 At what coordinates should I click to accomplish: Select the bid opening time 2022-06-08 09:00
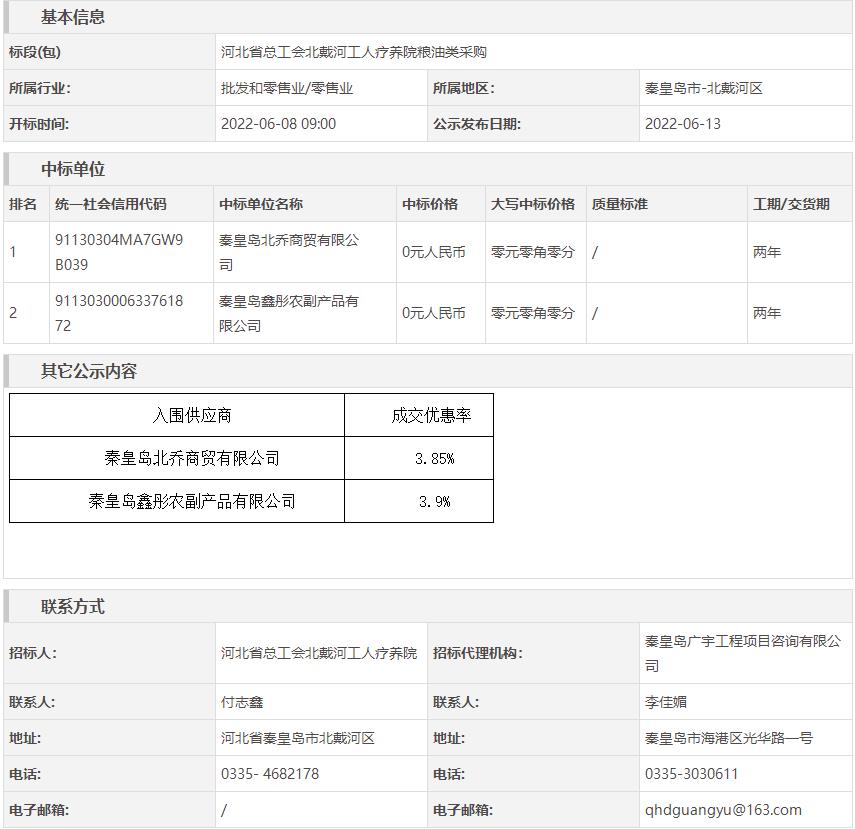click(278, 124)
